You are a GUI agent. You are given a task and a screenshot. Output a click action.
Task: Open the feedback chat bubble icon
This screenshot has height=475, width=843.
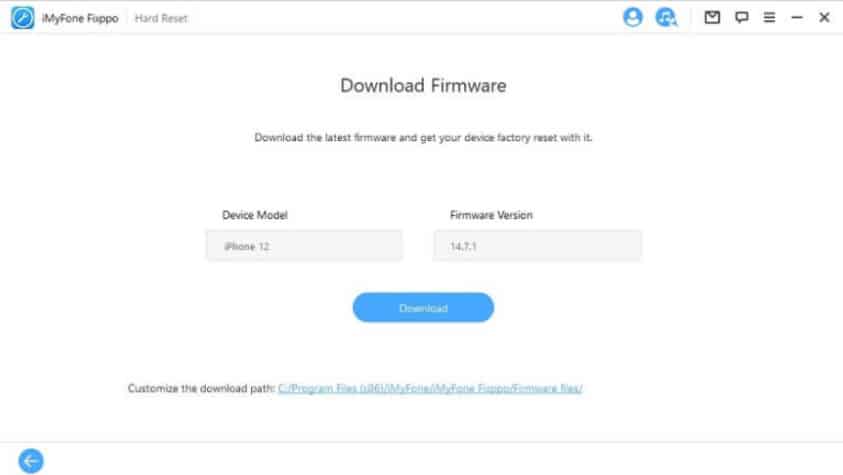point(741,17)
